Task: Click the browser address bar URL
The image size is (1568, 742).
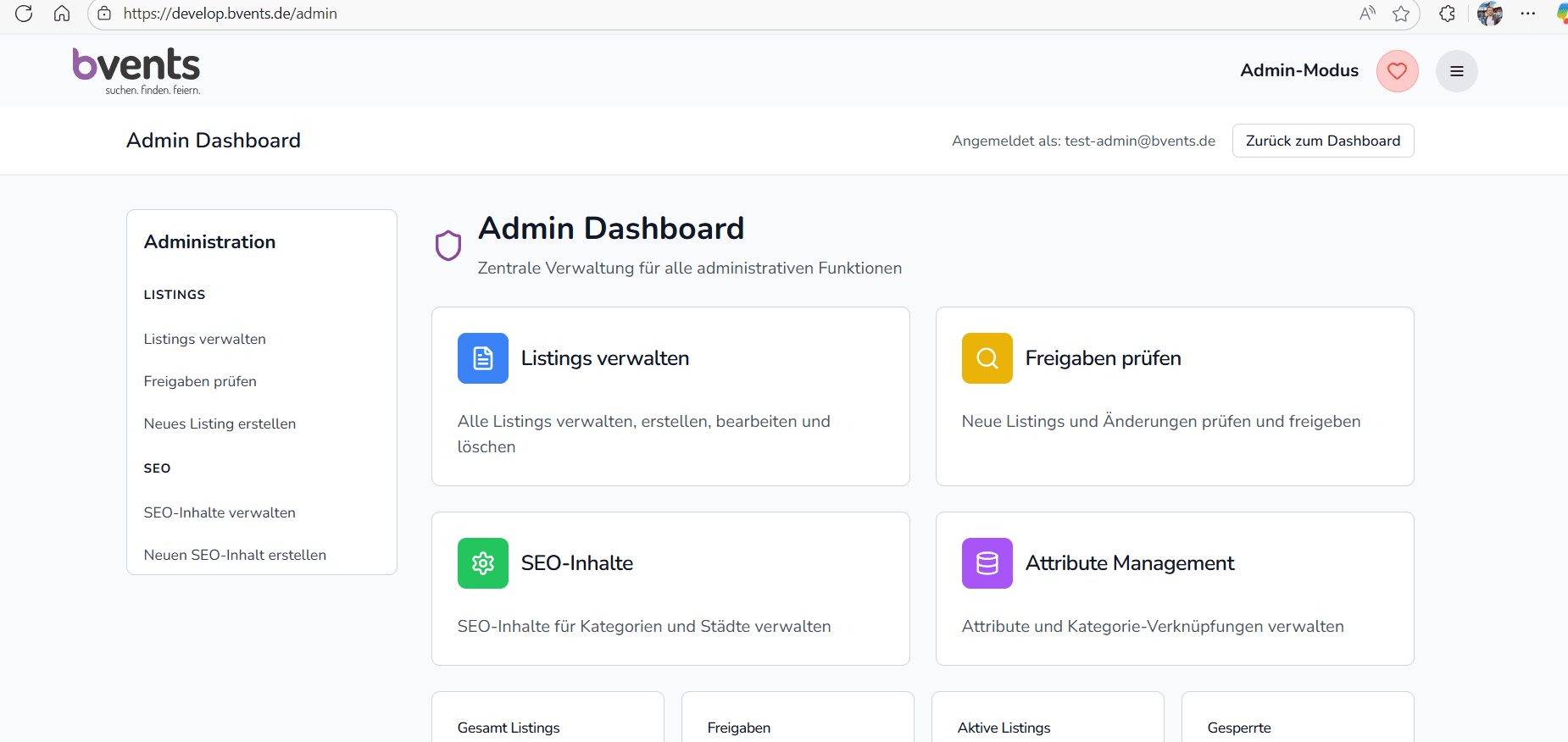Action: (231, 14)
